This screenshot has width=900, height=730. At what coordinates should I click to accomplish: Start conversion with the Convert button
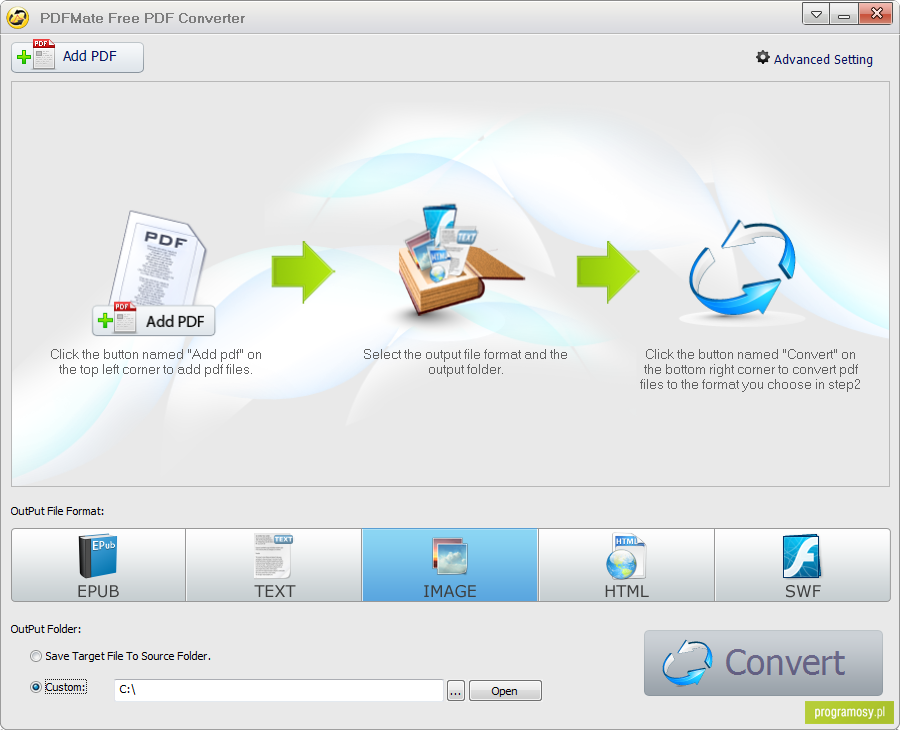tap(763, 663)
